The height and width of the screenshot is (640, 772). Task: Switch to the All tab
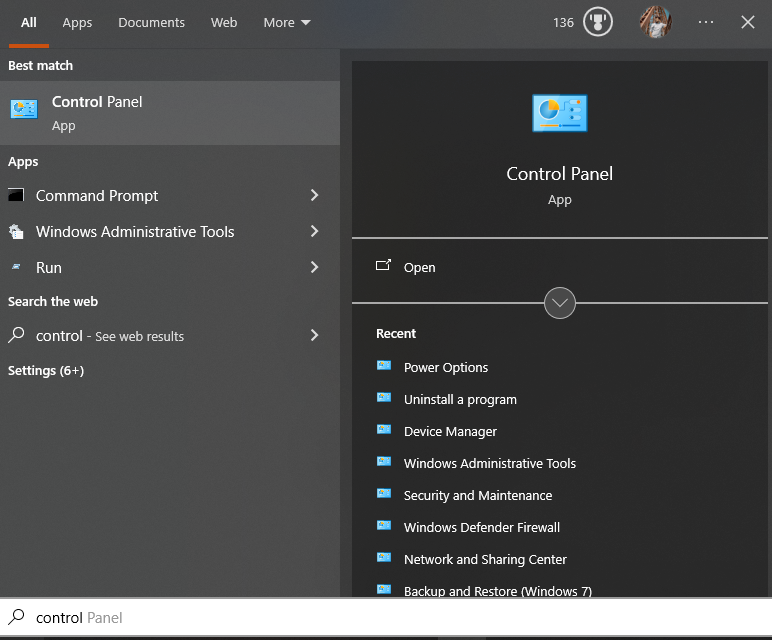tap(29, 23)
